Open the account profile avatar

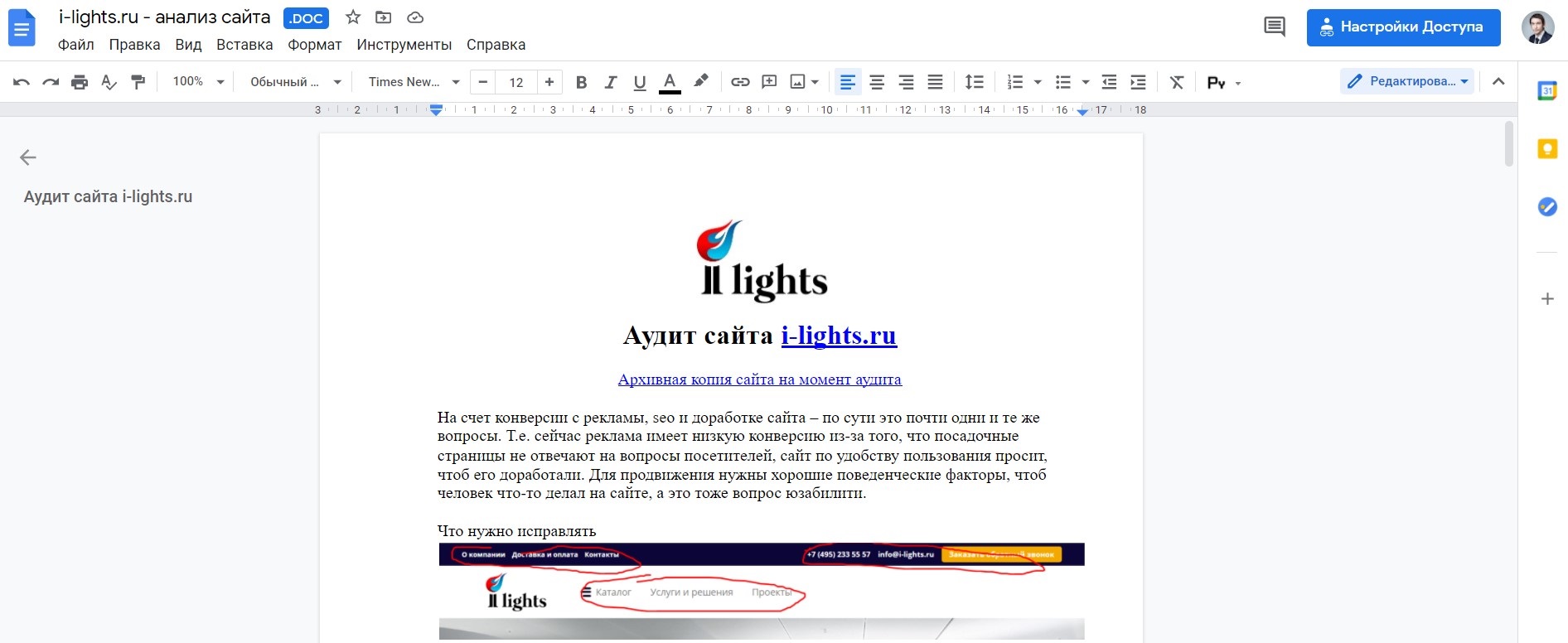coord(1538,27)
